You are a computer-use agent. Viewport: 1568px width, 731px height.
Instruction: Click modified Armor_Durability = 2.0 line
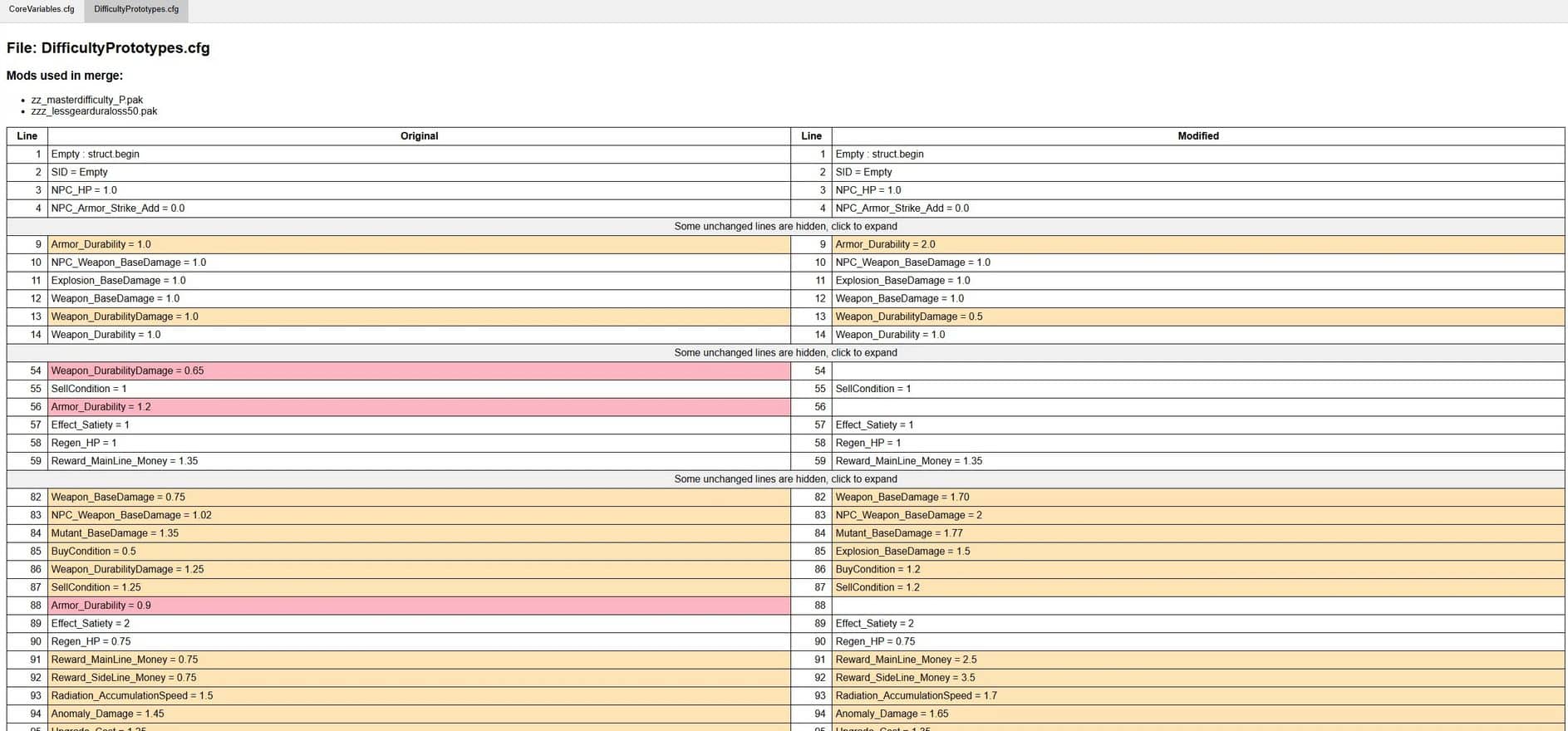tap(885, 244)
